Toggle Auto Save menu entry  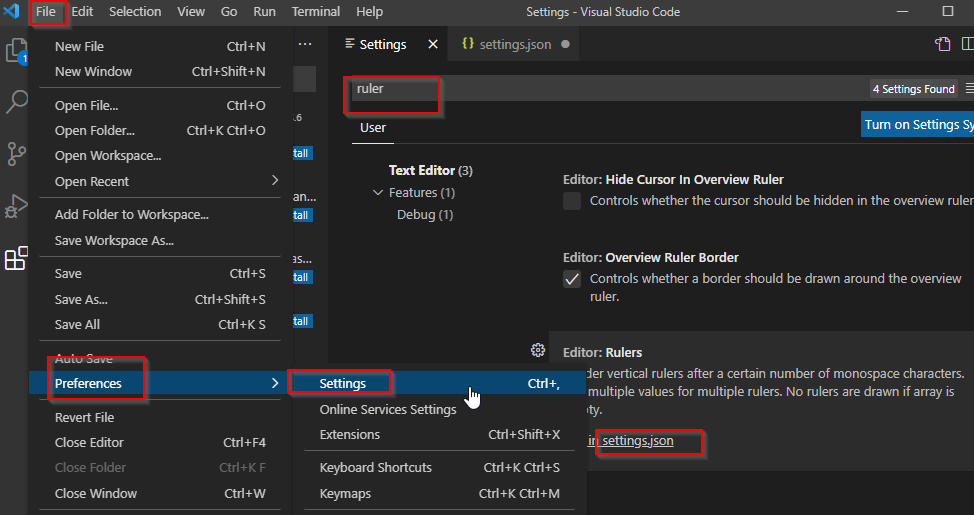pyautogui.click(x=160, y=358)
